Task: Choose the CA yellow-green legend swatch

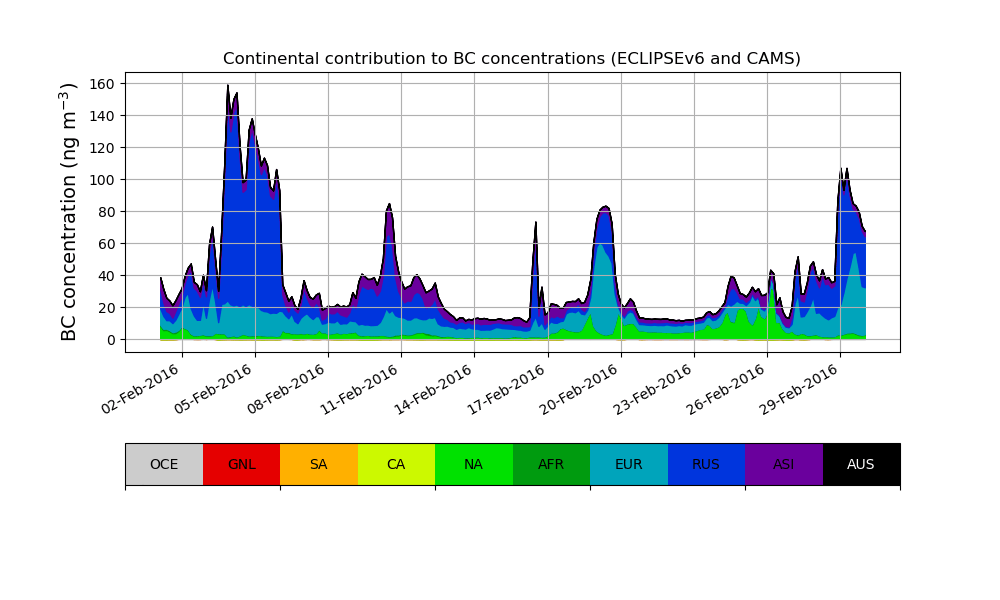Action: click(396, 464)
